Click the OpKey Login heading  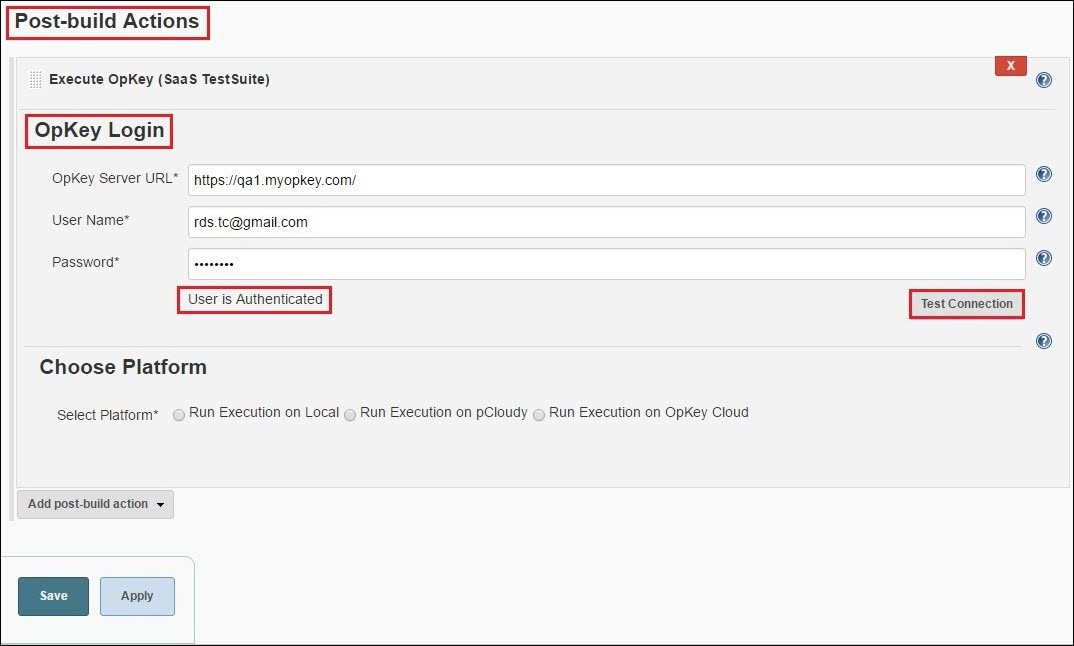coord(99,130)
